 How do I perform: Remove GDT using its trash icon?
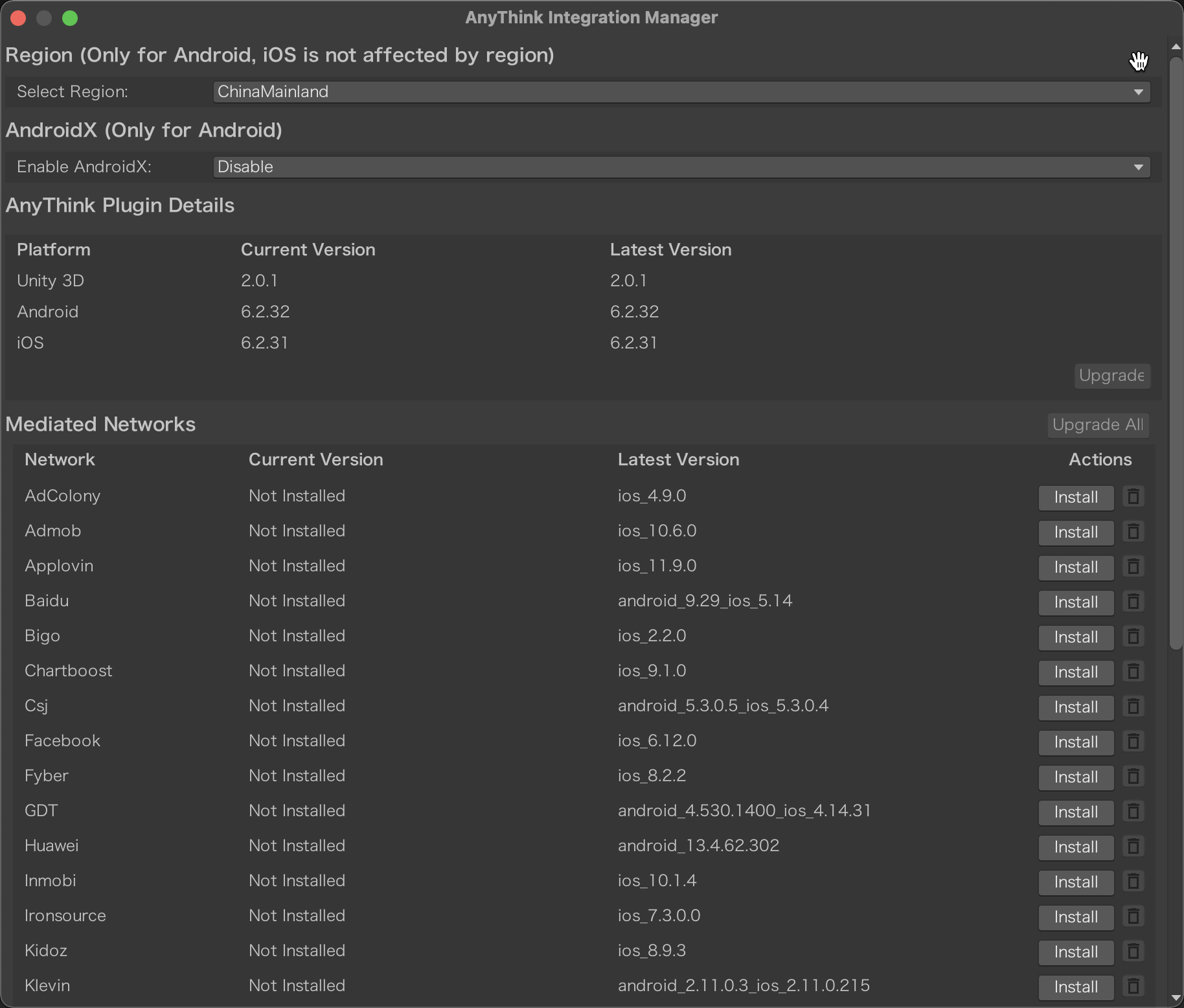[x=1133, y=812]
